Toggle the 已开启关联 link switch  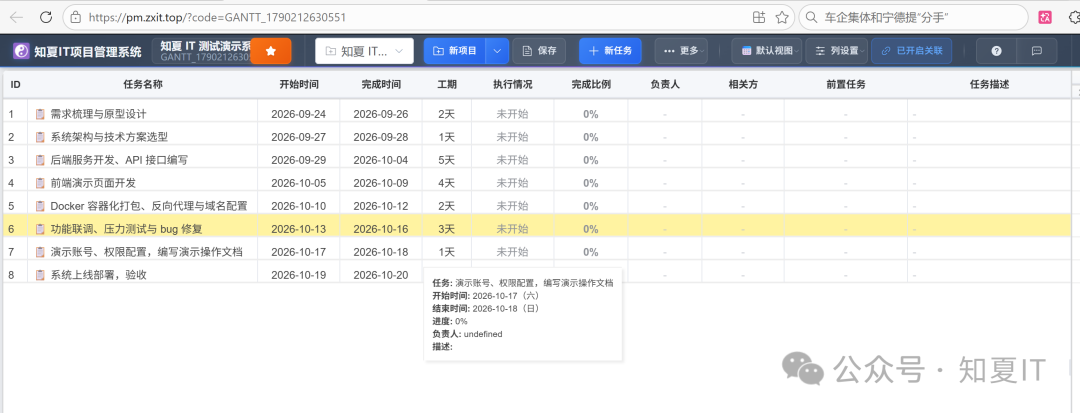tap(912, 51)
